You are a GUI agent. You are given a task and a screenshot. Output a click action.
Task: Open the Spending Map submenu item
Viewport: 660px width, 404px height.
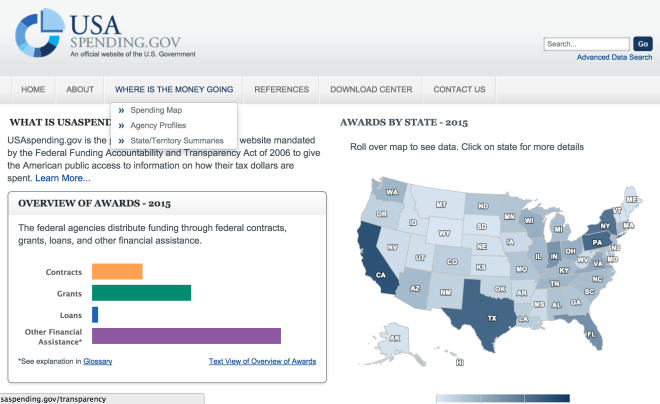click(156, 110)
